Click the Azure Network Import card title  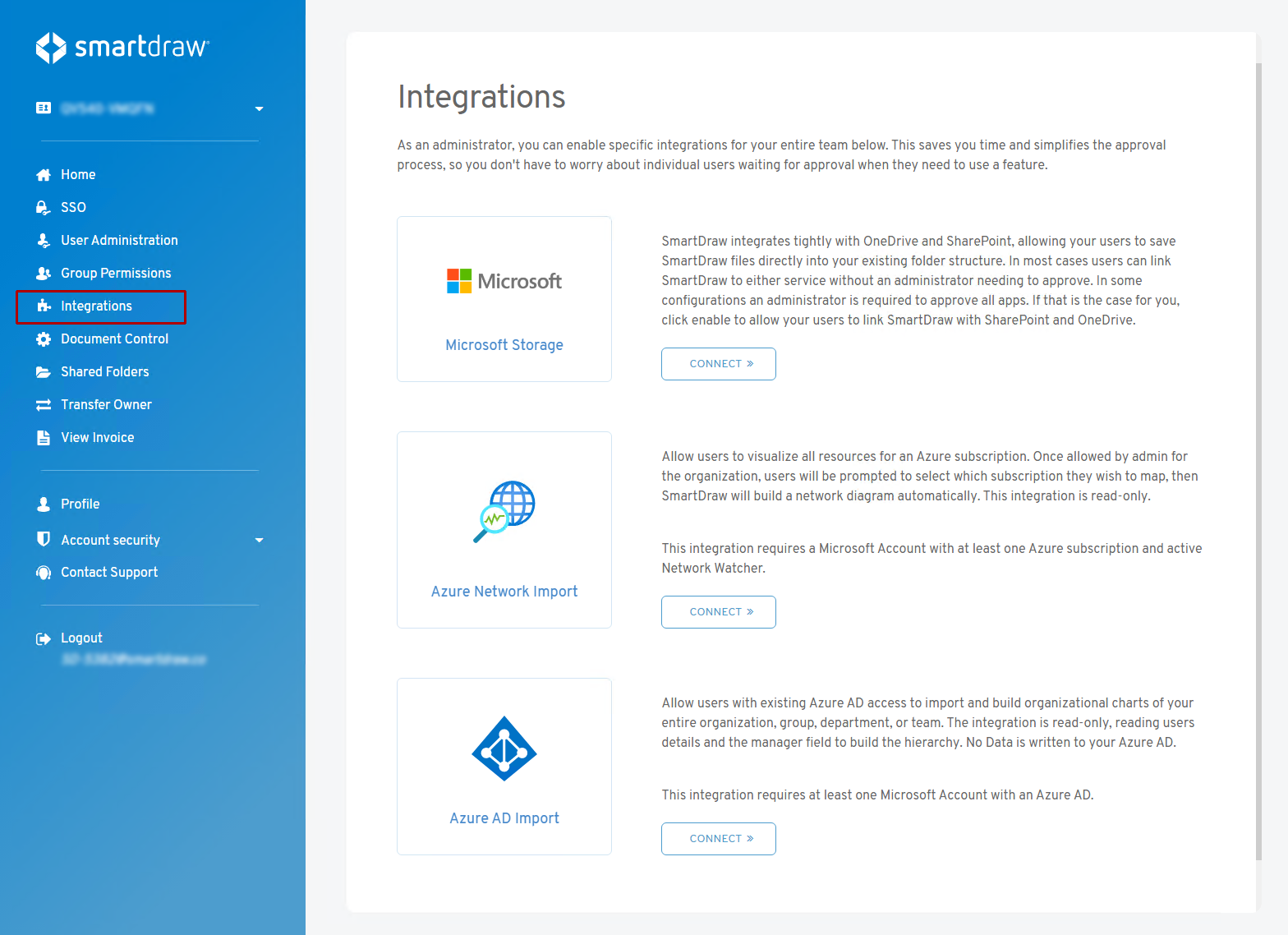click(504, 592)
